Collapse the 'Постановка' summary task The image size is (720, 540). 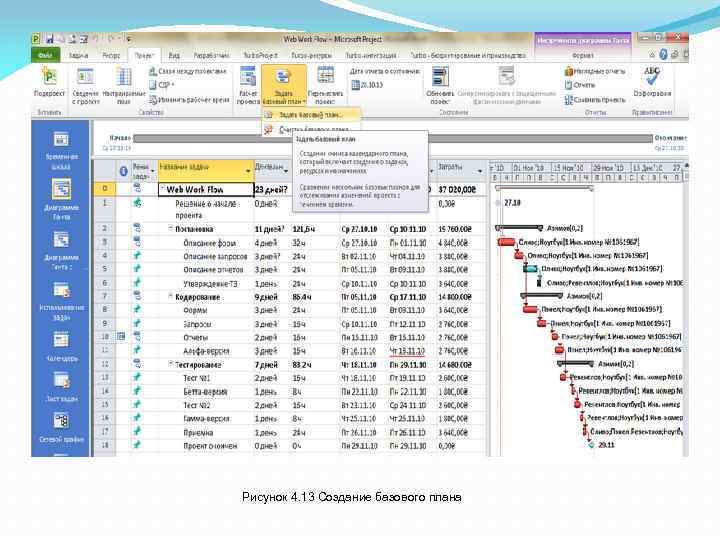170,228
